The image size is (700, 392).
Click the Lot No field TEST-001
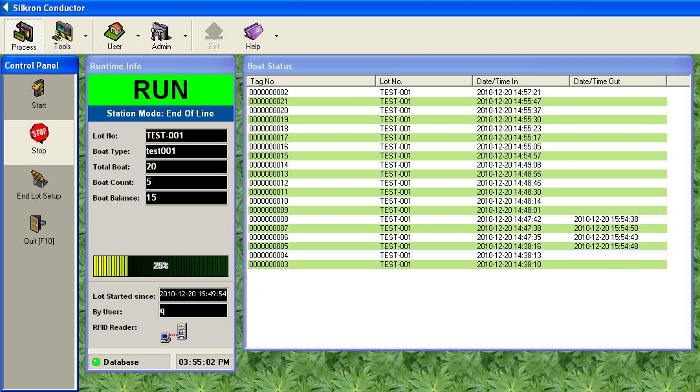click(186, 136)
